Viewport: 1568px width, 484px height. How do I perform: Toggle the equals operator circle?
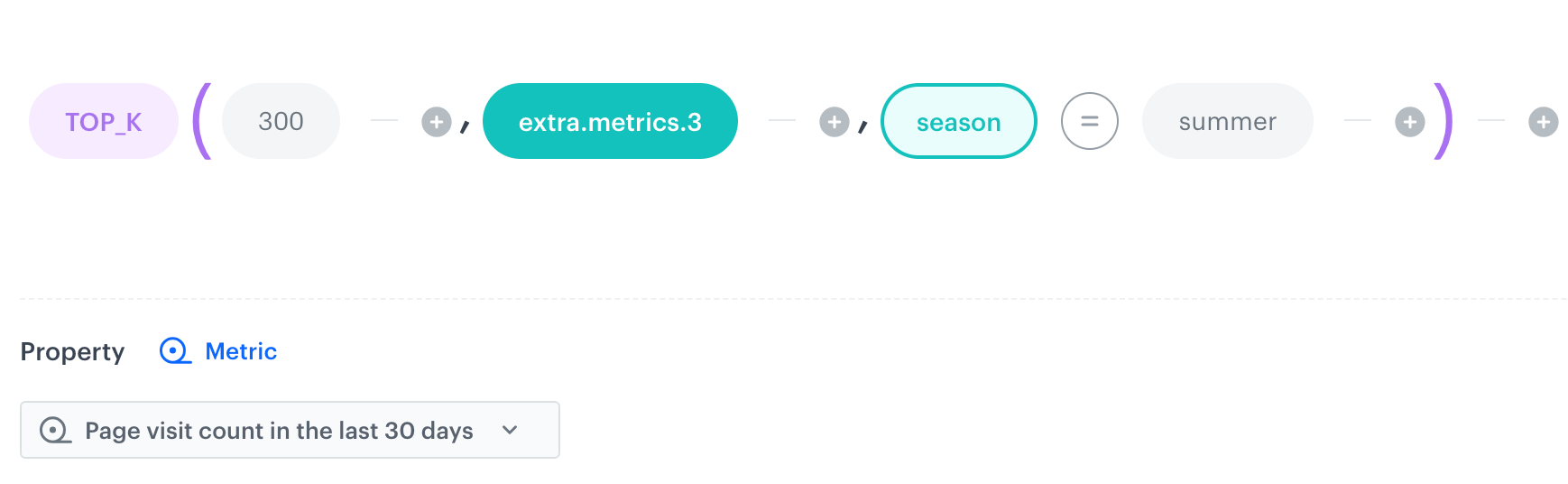(x=1089, y=121)
